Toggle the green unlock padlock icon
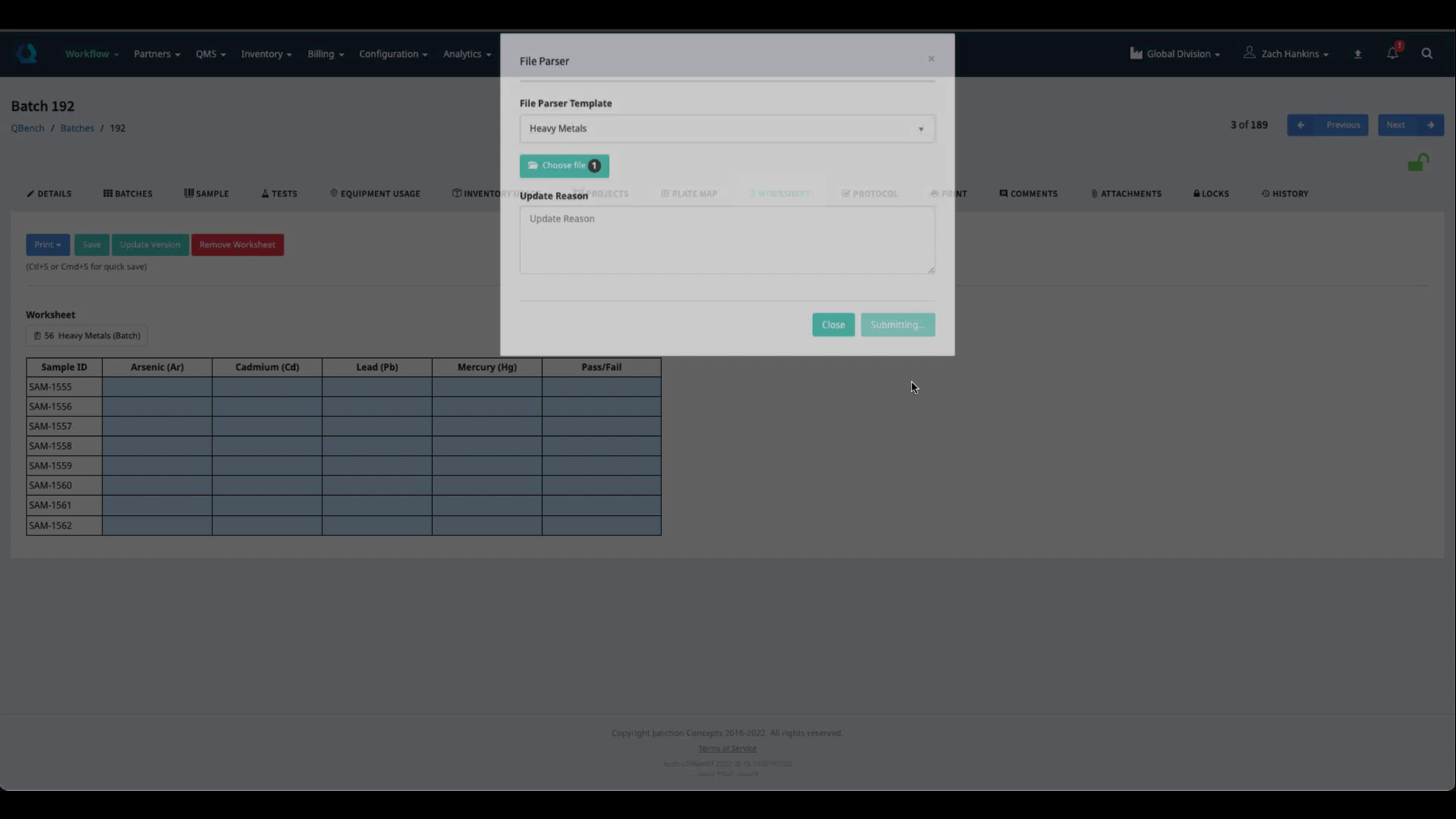This screenshot has height=819, width=1456. (1417, 163)
